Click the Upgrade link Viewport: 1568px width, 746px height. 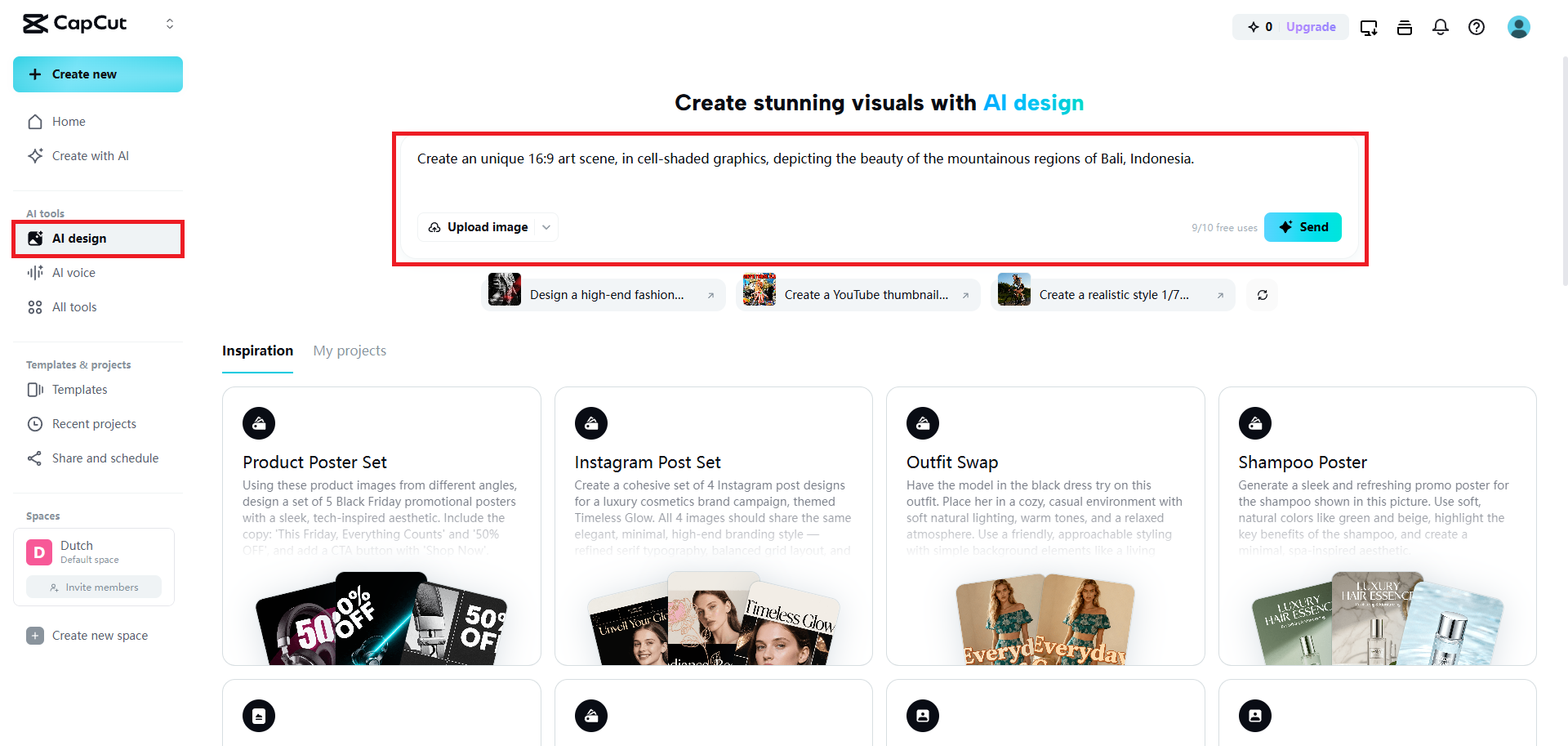[x=1311, y=27]
